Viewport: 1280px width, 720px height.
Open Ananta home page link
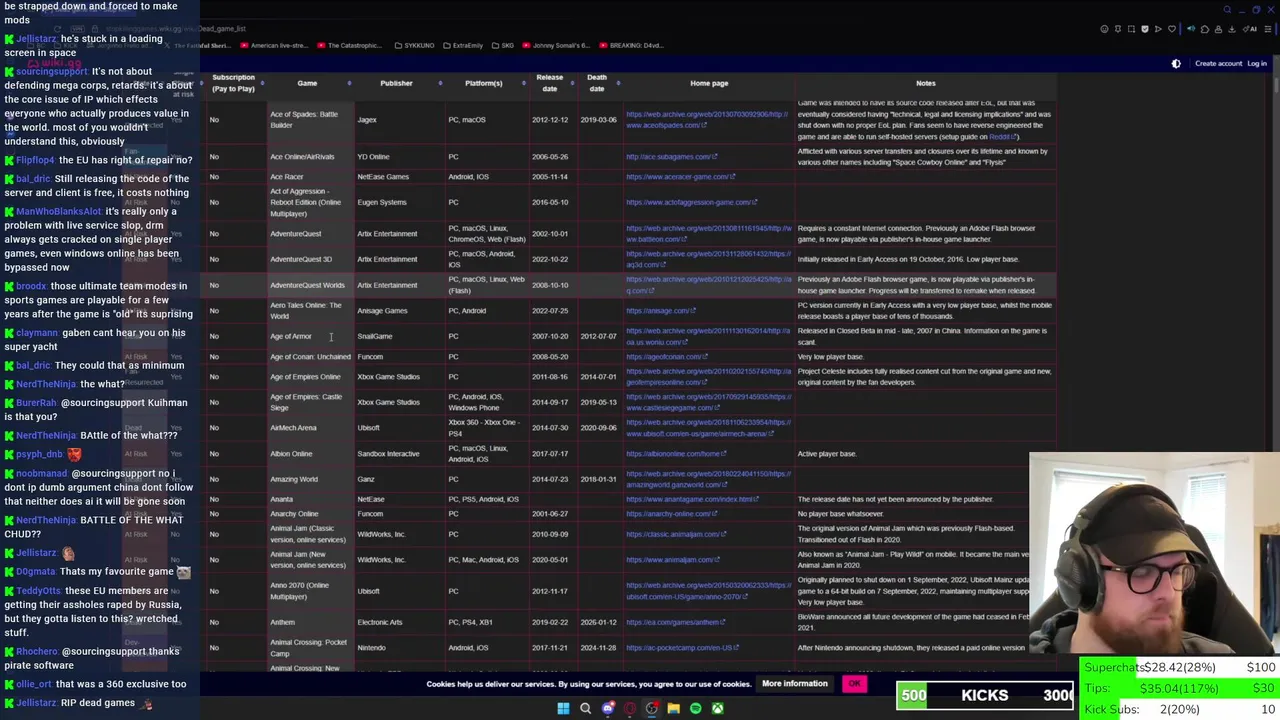[692, 499]
